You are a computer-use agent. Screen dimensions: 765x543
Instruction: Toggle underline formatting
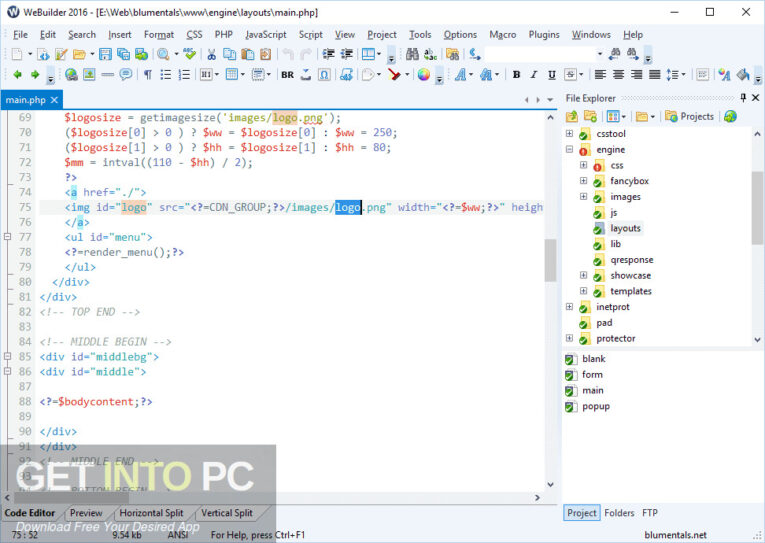click(x=552, y=75)
